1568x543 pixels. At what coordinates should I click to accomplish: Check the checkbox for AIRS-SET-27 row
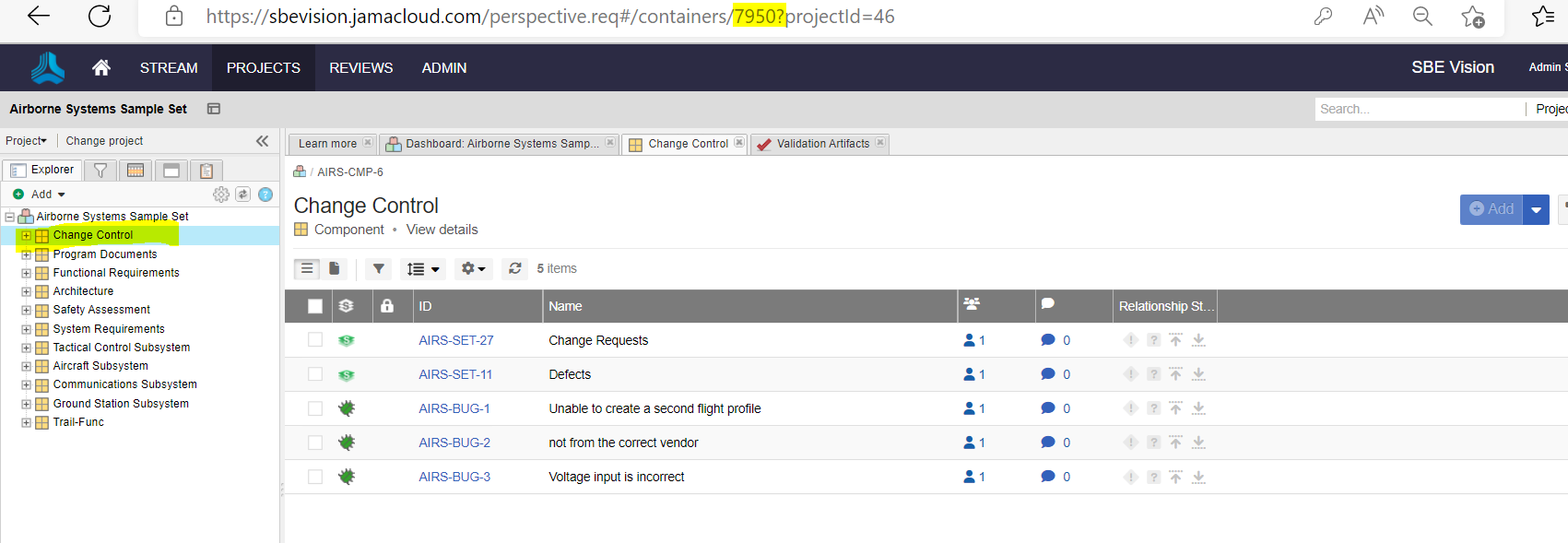tap(315, 340)
